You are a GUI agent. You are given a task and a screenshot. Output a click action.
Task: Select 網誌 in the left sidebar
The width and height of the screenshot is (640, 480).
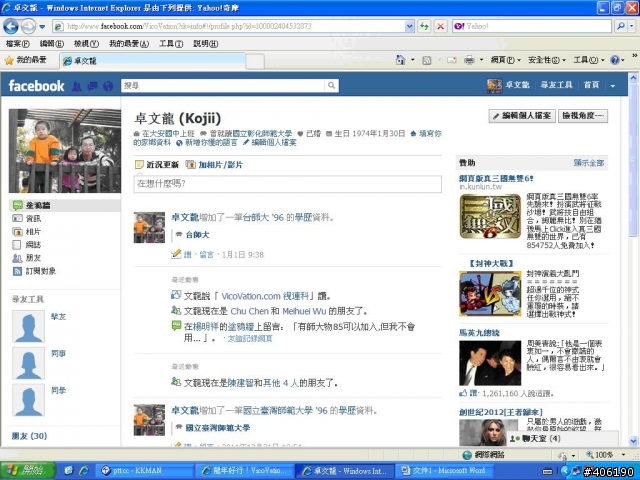(33, 244)
